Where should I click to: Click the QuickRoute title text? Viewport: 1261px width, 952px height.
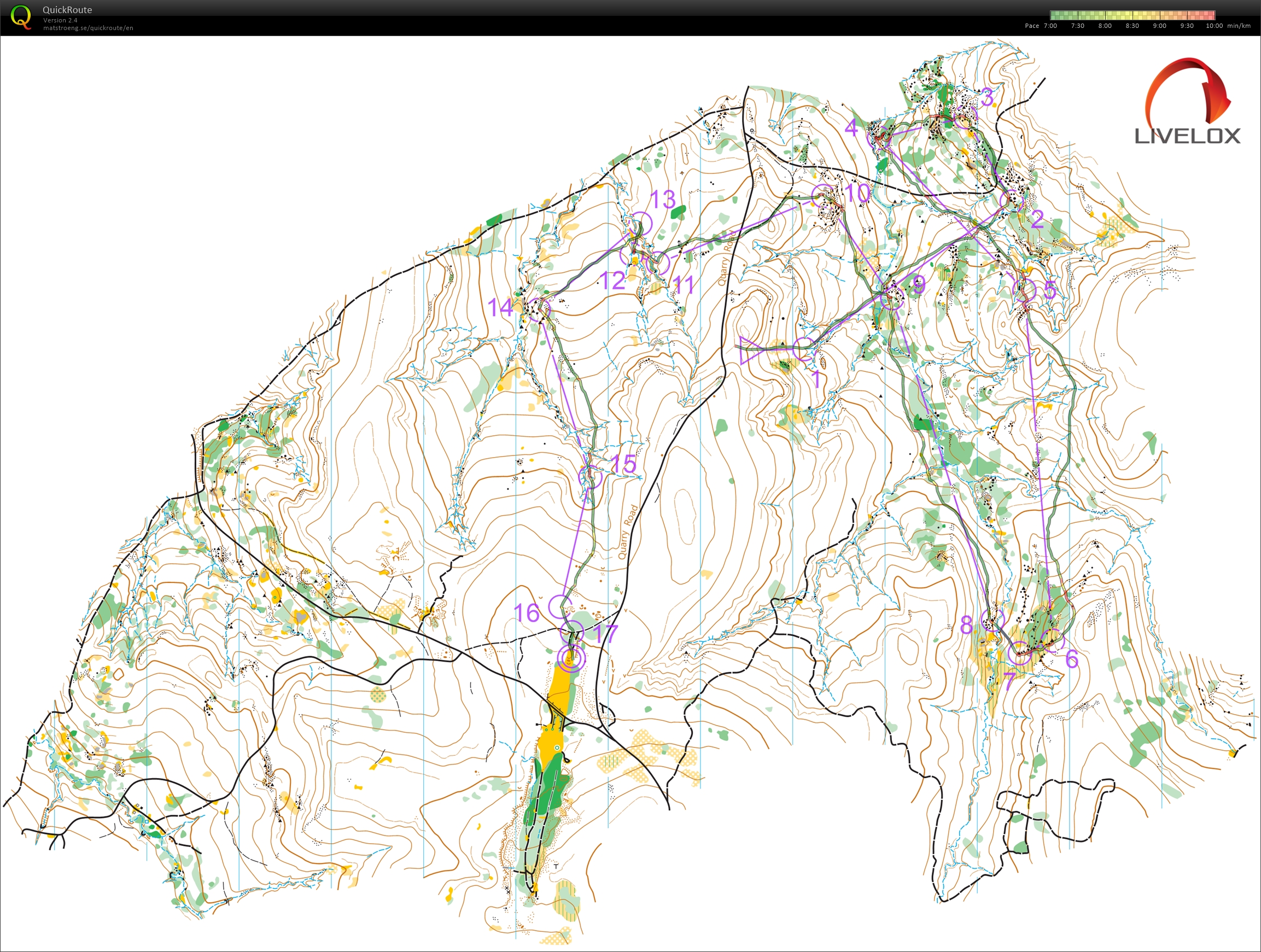pyautogui.click(x=67, y=10)
